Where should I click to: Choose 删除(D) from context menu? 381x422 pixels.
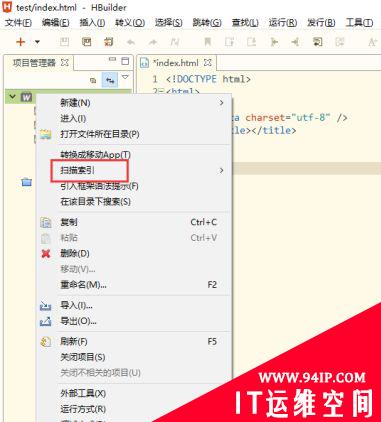(x=133, y=253)
